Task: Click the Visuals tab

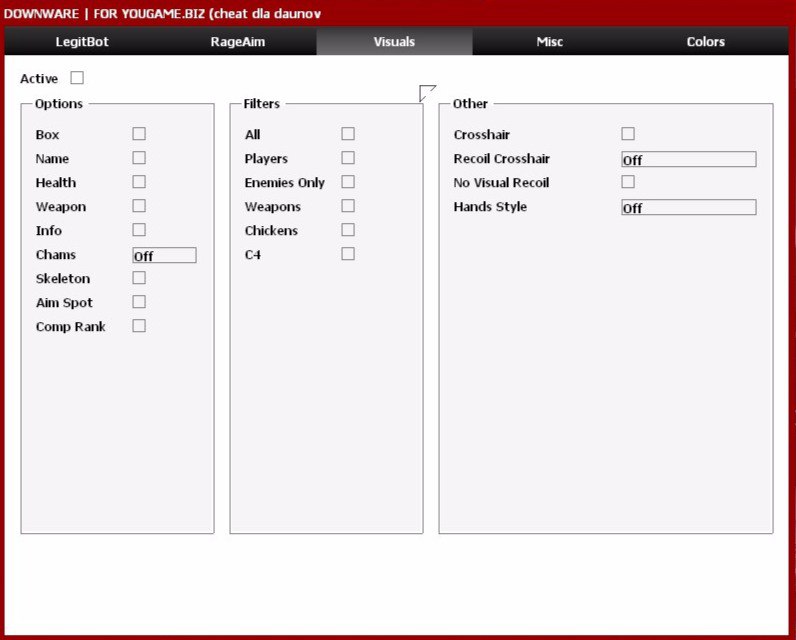Action: click(394, 42)
